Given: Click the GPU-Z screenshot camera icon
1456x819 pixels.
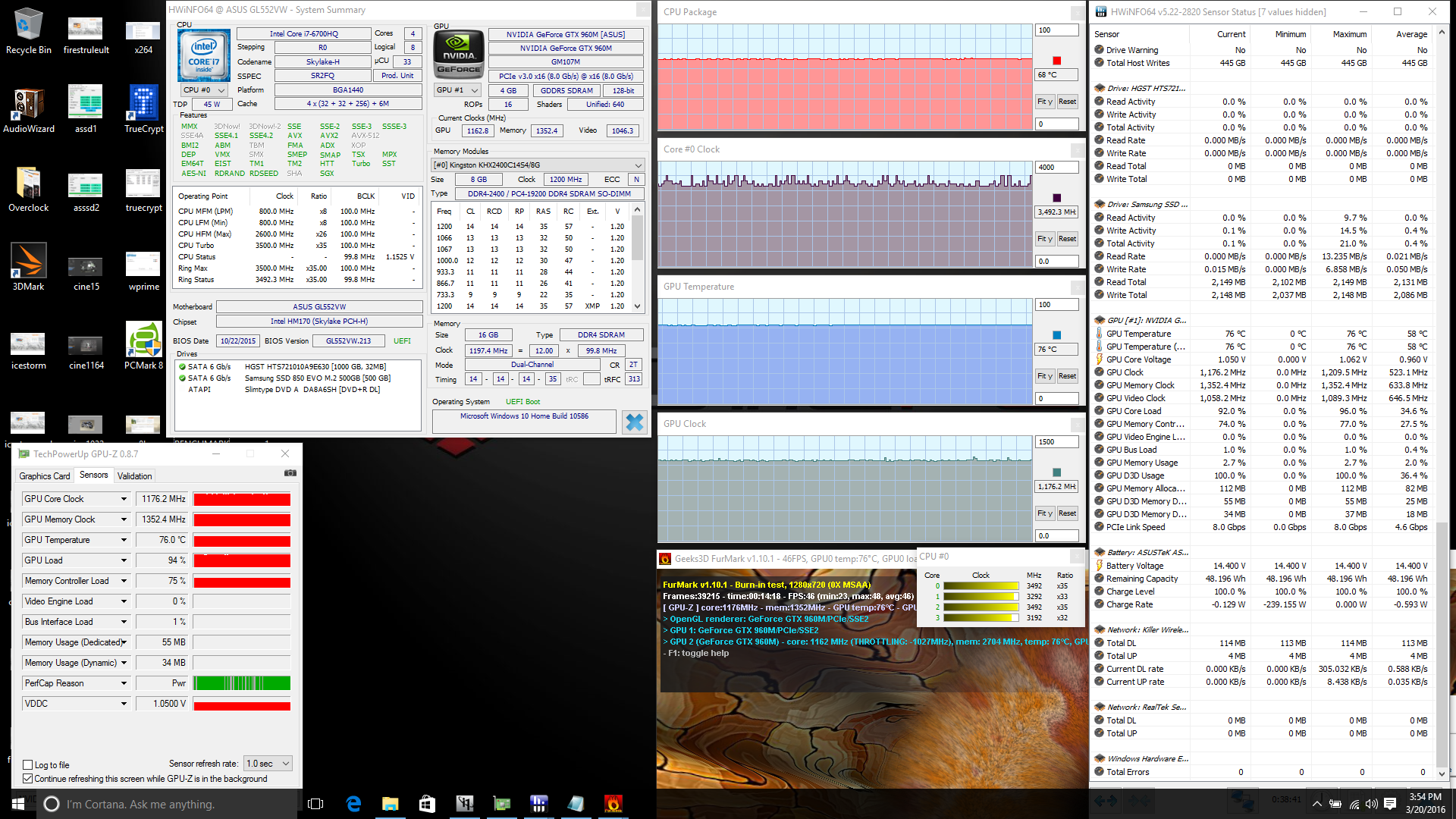Looking at the screenshot, I should point(290,473).
